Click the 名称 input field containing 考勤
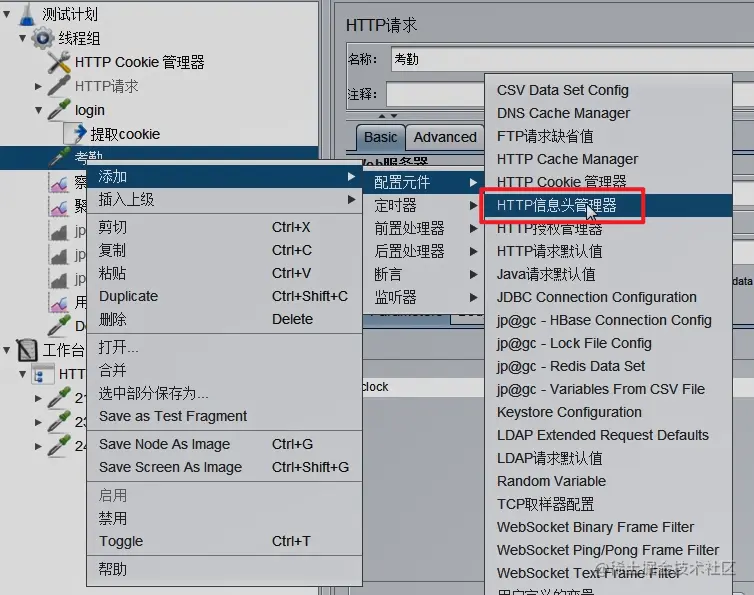The image size is (754, 595). 572,59
